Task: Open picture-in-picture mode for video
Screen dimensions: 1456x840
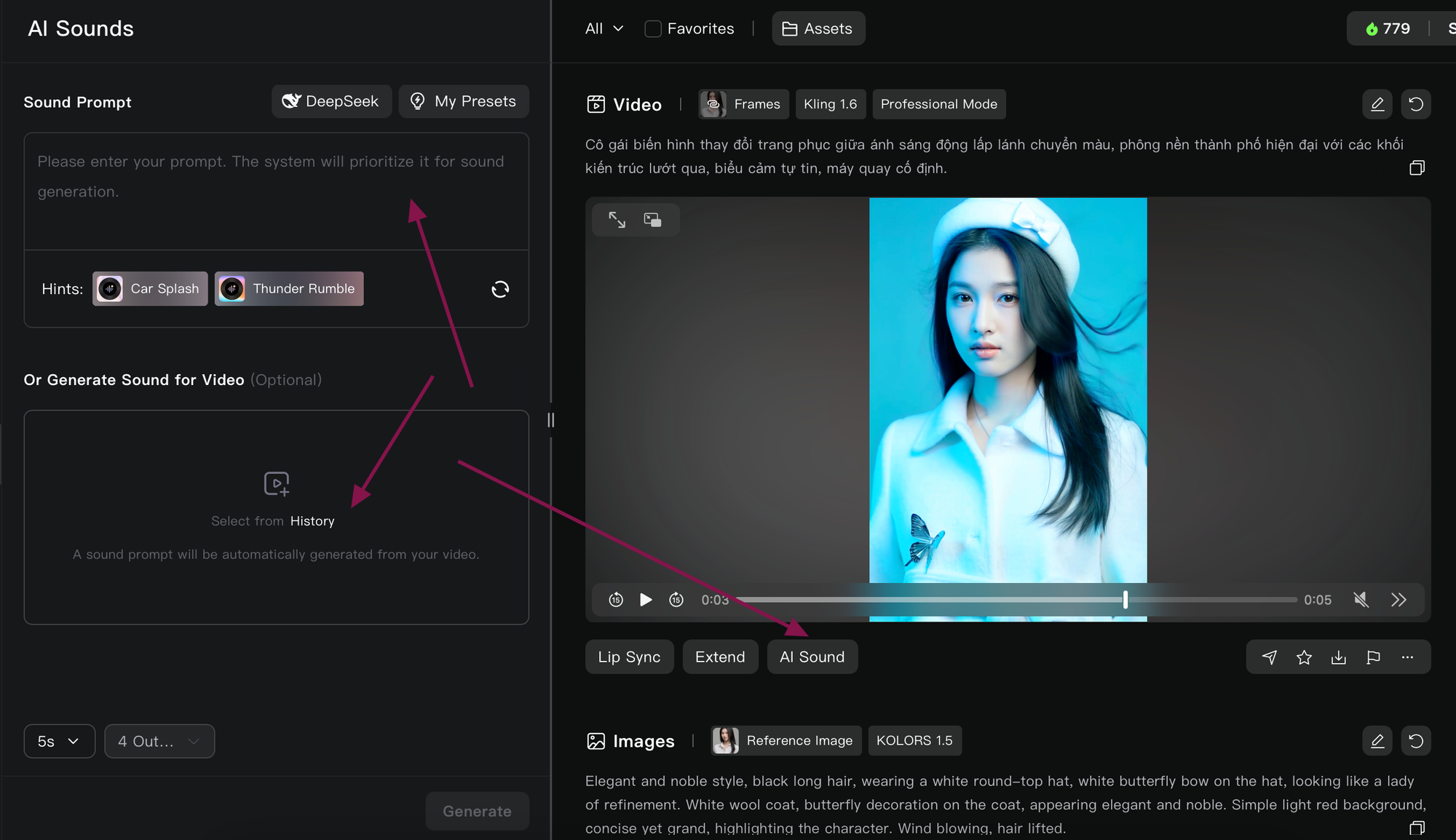Action: (x=652, y=220)
